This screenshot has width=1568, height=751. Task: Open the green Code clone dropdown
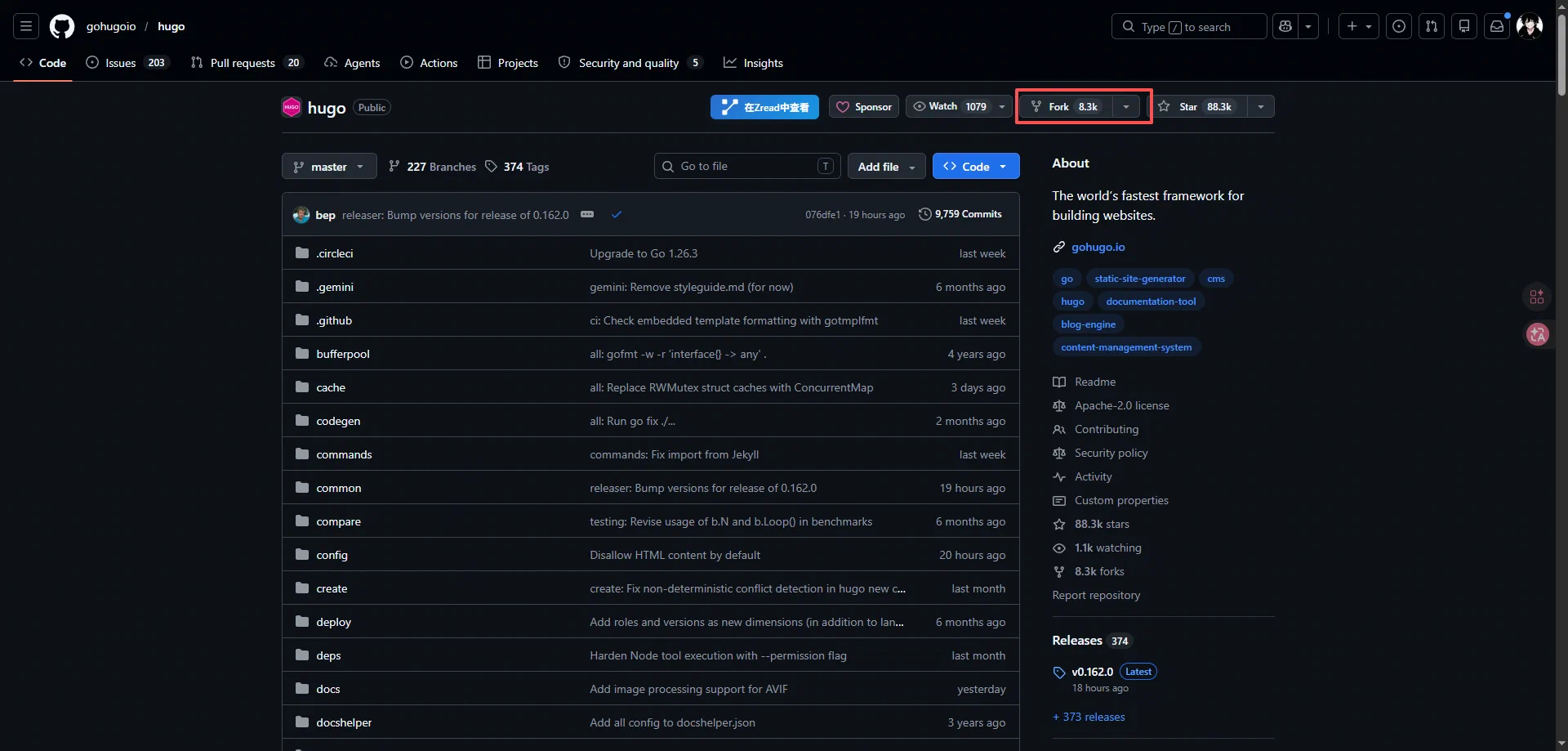tap(976, 167)
